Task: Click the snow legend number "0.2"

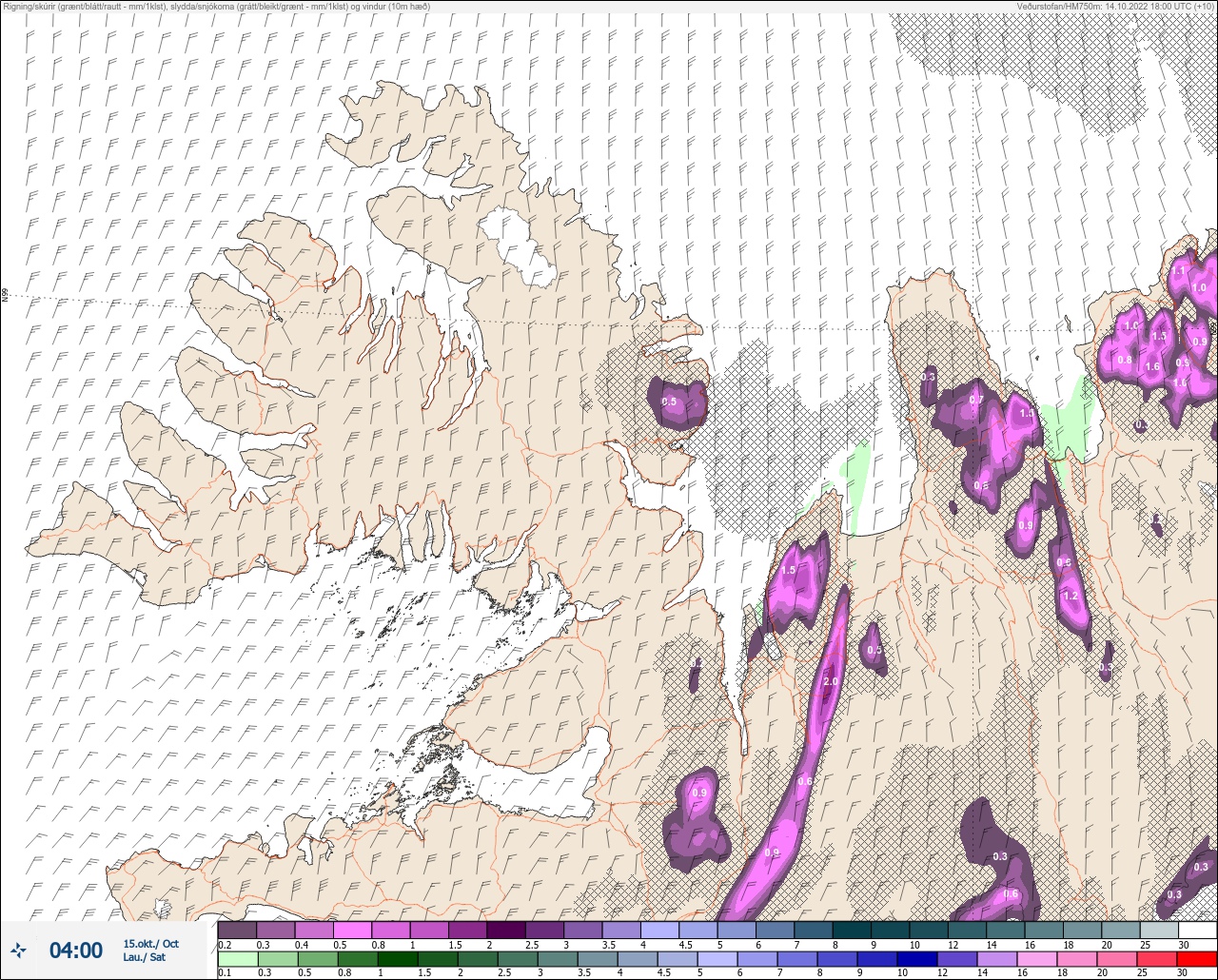Action: point(225,945)
